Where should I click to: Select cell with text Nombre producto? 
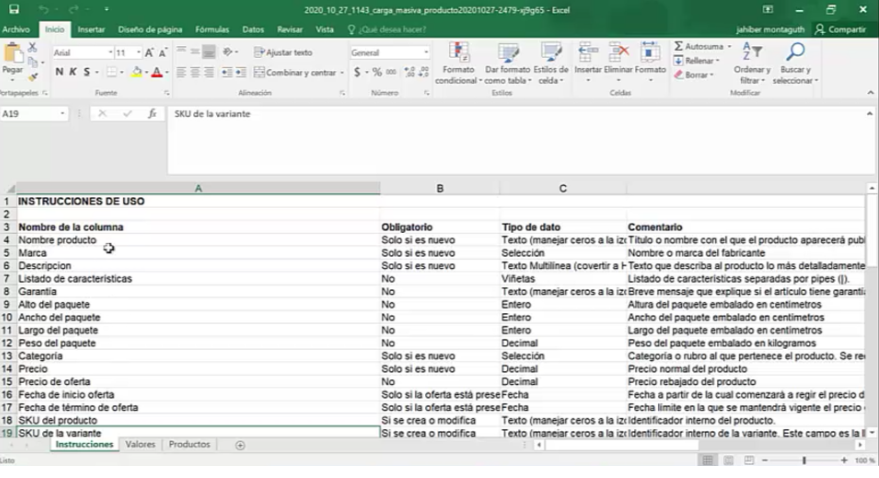(198, 240)
